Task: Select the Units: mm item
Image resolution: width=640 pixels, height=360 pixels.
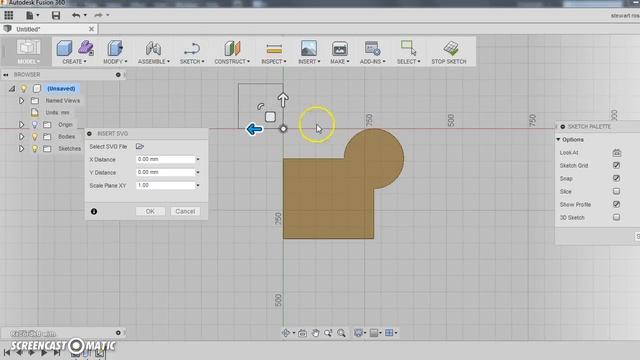Action: [57, 113]
